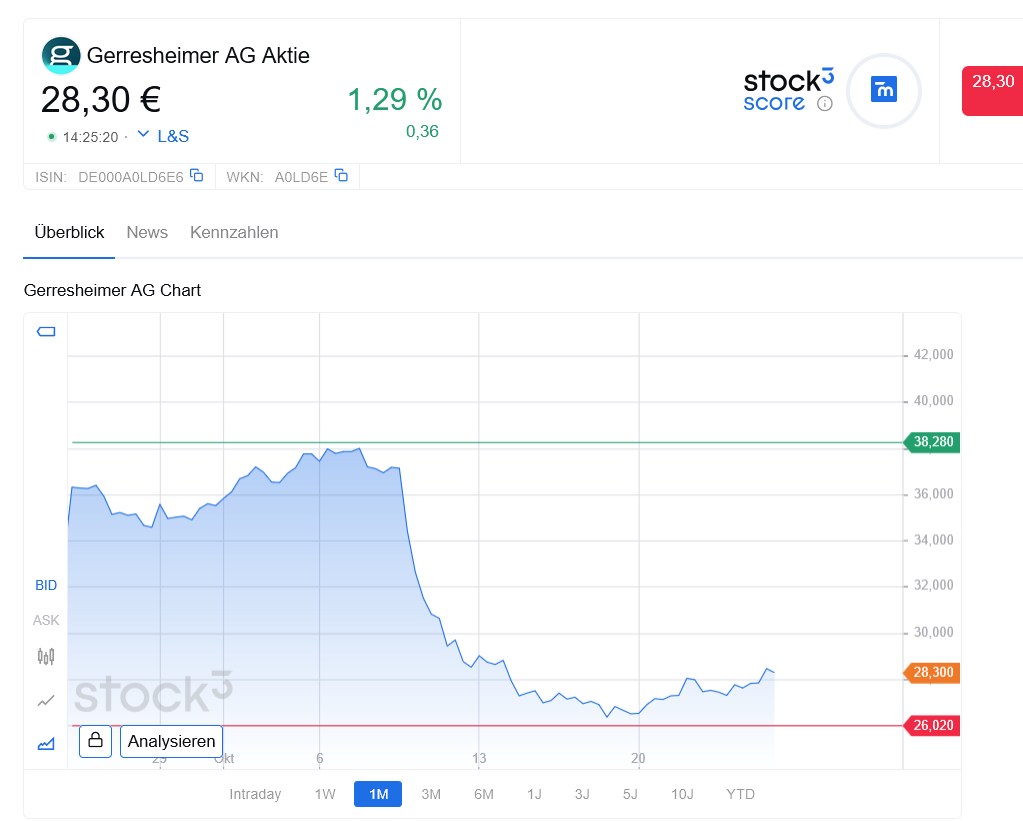1023x821 pixels.
Task: Switch chart to line view
Action: click(45, 700)
